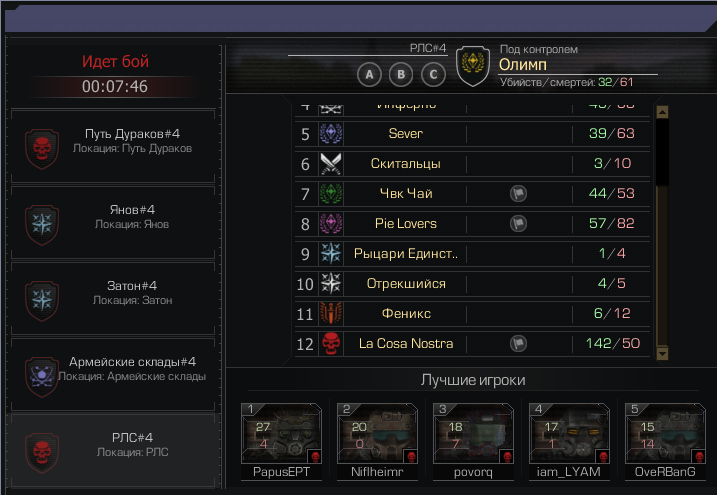Open the Армейские склады#4 battle entry
The image size is (717, 495).
pos(113,374)
